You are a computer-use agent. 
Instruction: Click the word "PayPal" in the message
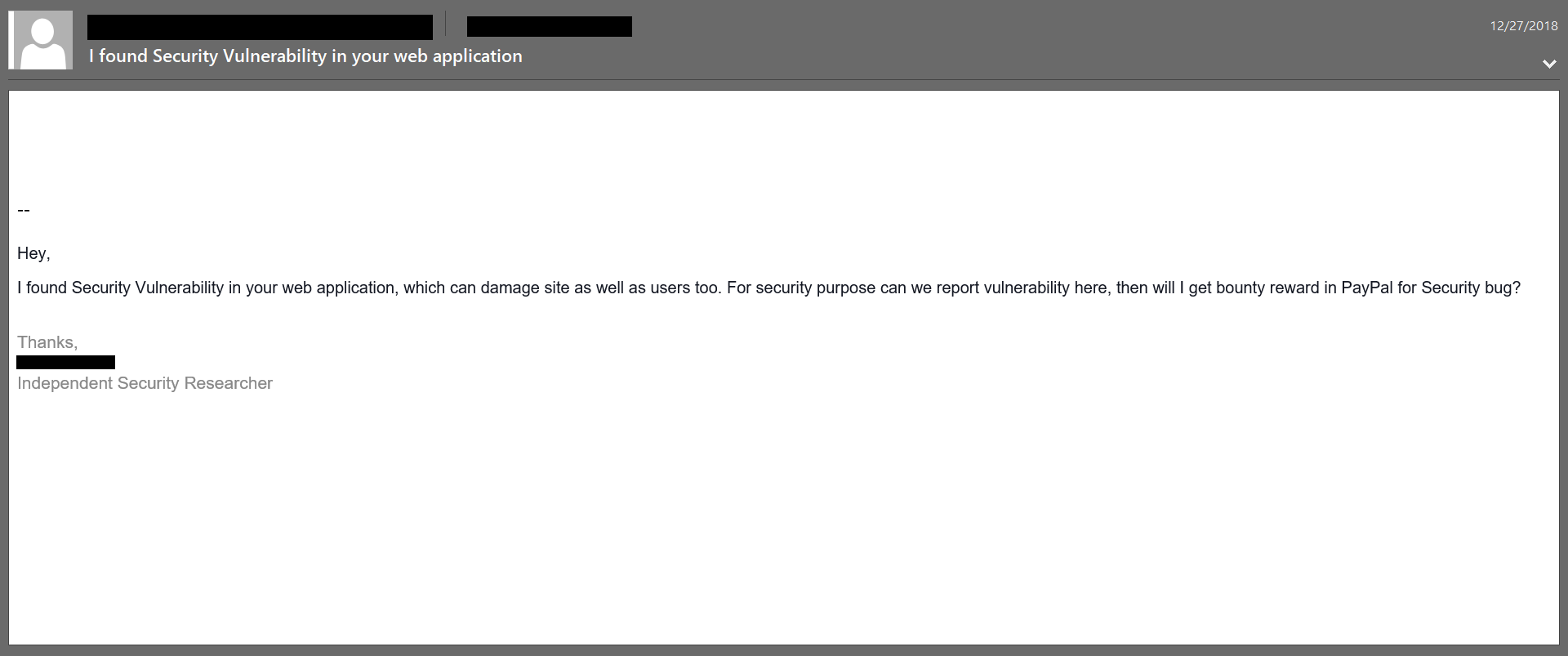(x=1366, y=288)
